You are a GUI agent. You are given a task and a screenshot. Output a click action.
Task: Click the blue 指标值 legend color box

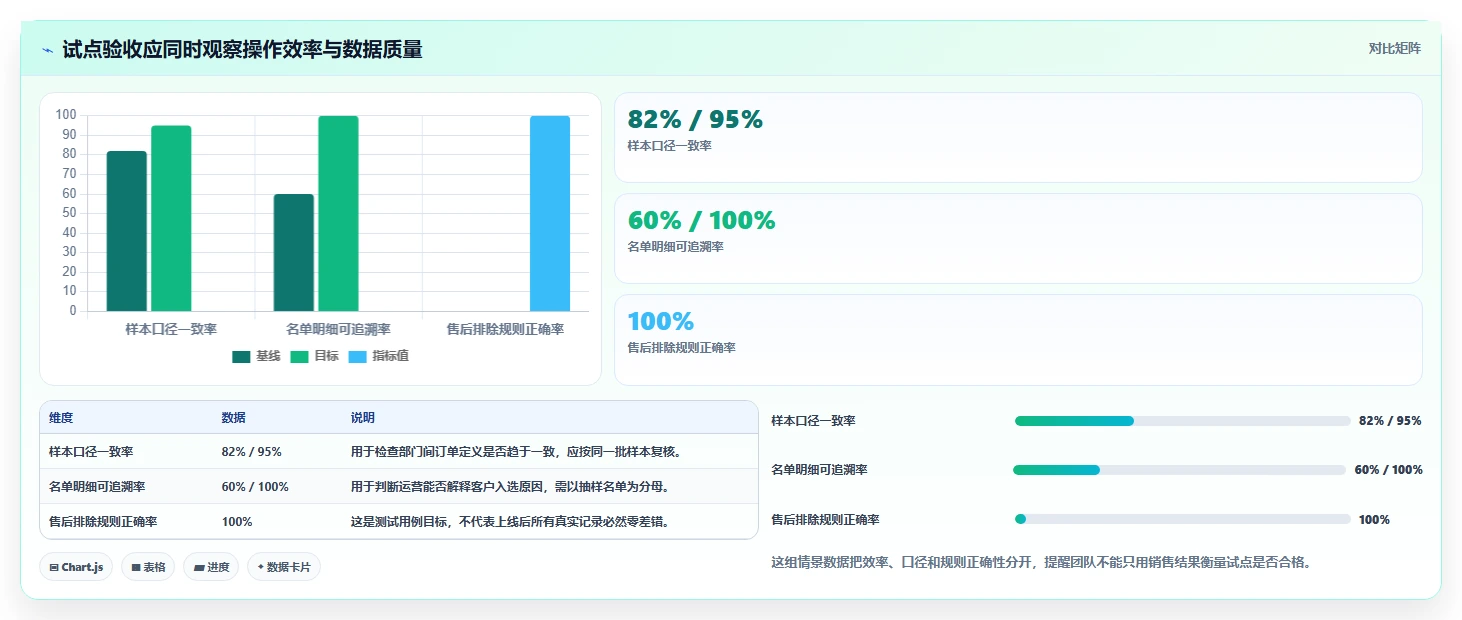coord(357,357)
